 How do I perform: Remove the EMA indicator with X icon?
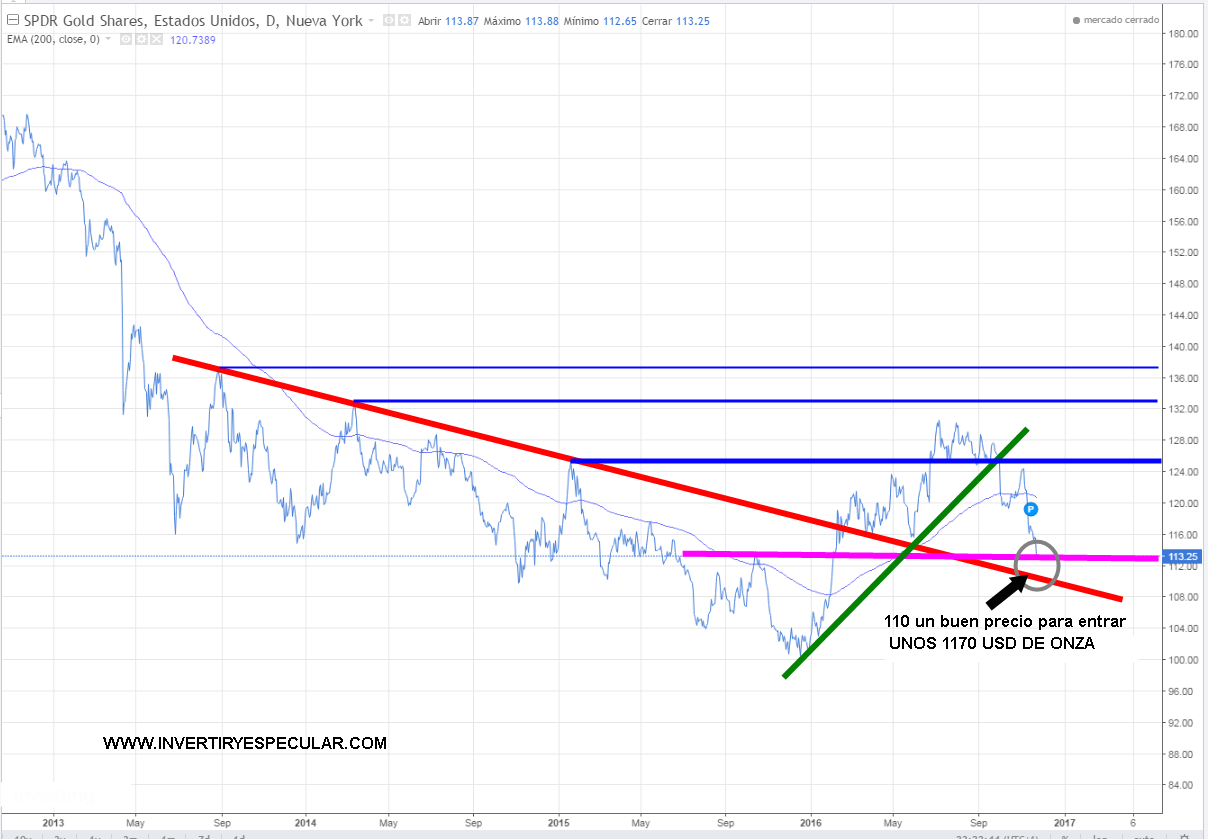click(156, 39)
